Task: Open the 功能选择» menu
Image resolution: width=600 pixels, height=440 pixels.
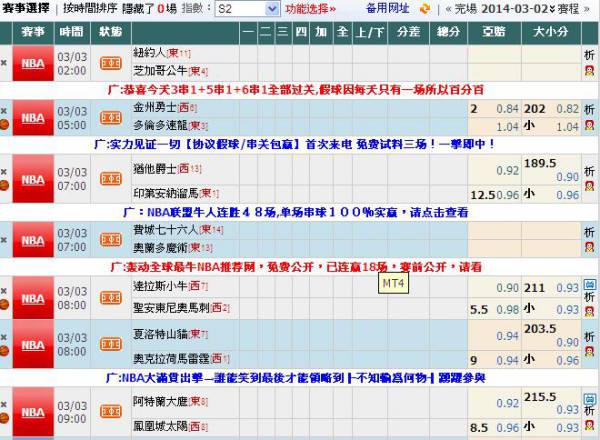Action: point(310,8)
